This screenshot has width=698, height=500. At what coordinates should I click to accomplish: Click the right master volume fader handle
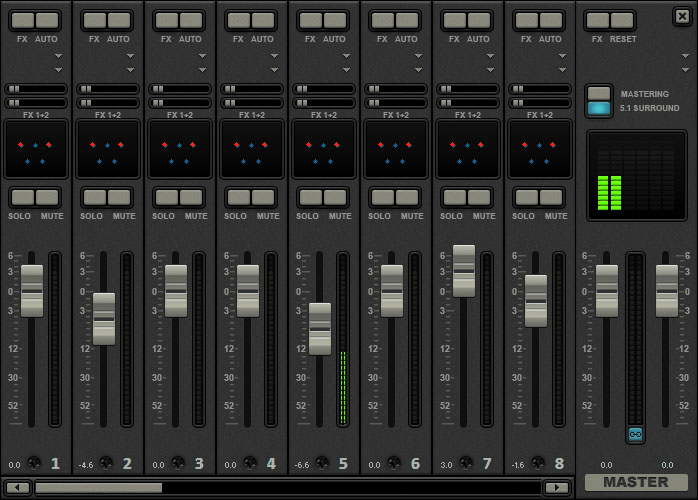[667, 291]
